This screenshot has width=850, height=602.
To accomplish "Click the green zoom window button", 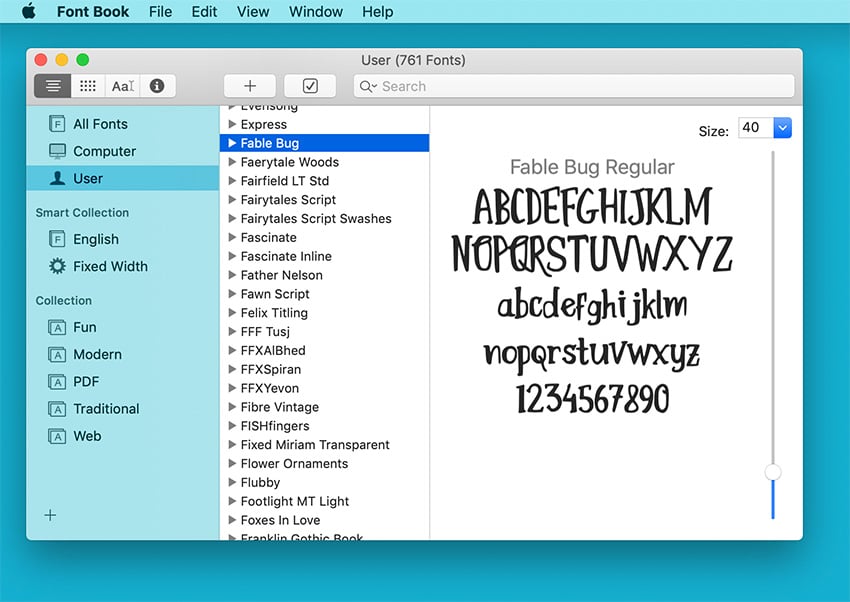I will click(82, 60).
